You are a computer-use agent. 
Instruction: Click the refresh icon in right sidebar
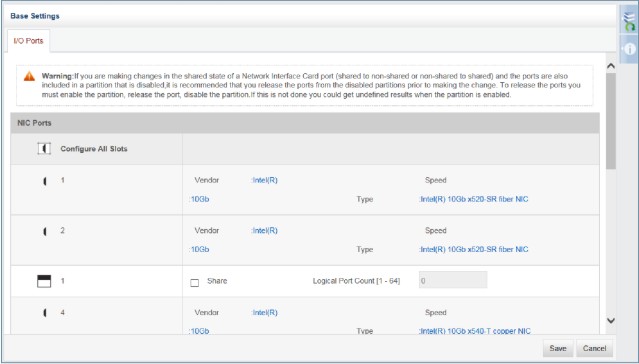pos(630,20)
